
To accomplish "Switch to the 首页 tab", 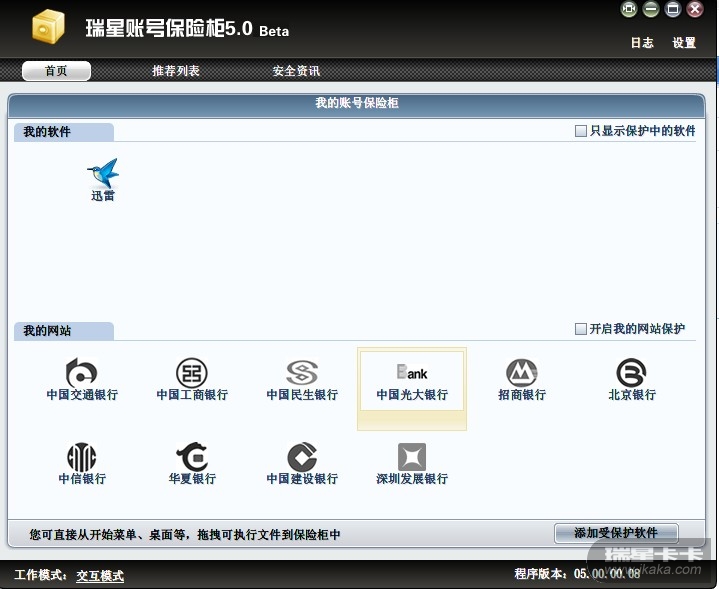I will pyautogui.click(x=56, y=71).
